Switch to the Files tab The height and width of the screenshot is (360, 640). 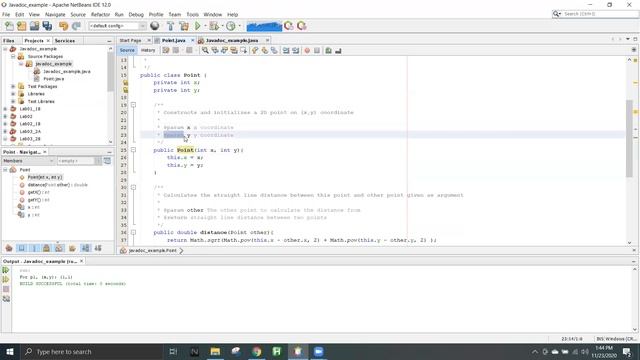click(x=9, y=41)
